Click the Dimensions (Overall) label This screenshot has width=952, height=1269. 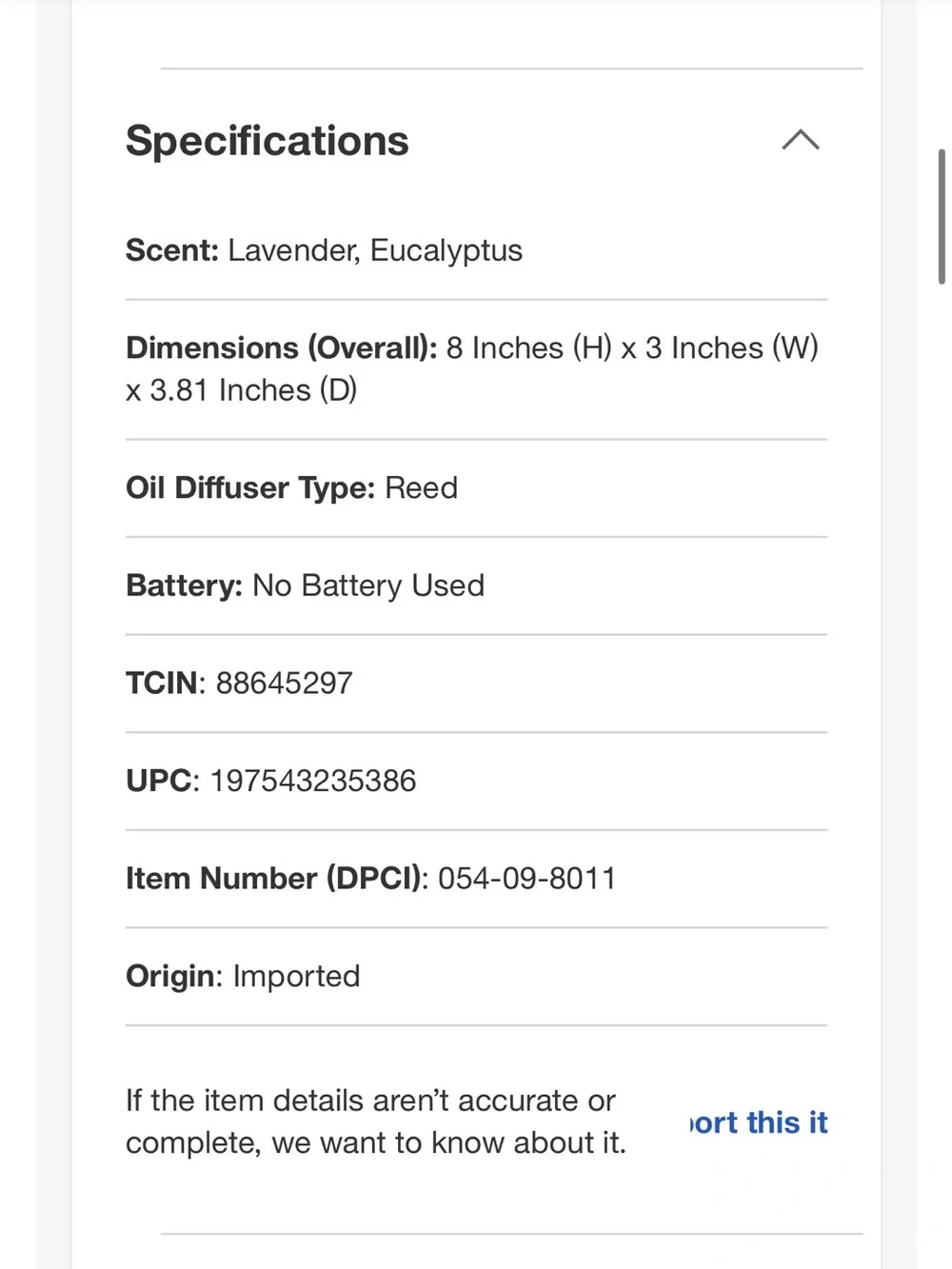pos(282,348)
